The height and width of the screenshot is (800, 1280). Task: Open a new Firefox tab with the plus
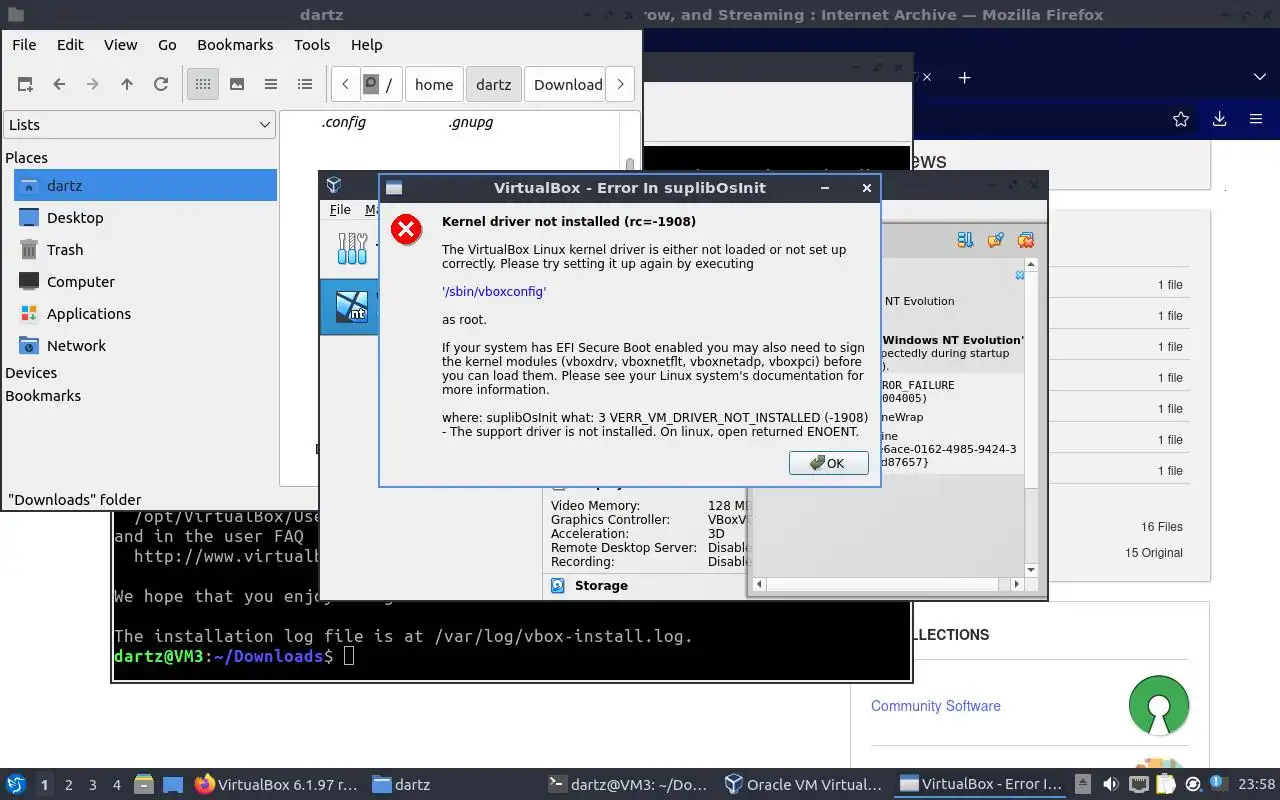point(964,77)
